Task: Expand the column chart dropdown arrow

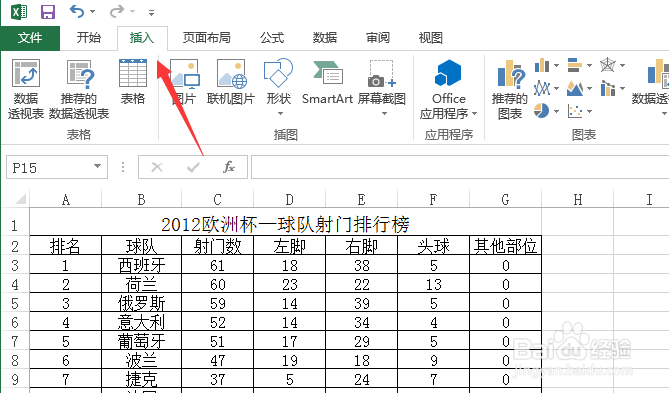Action: point(556,66)
